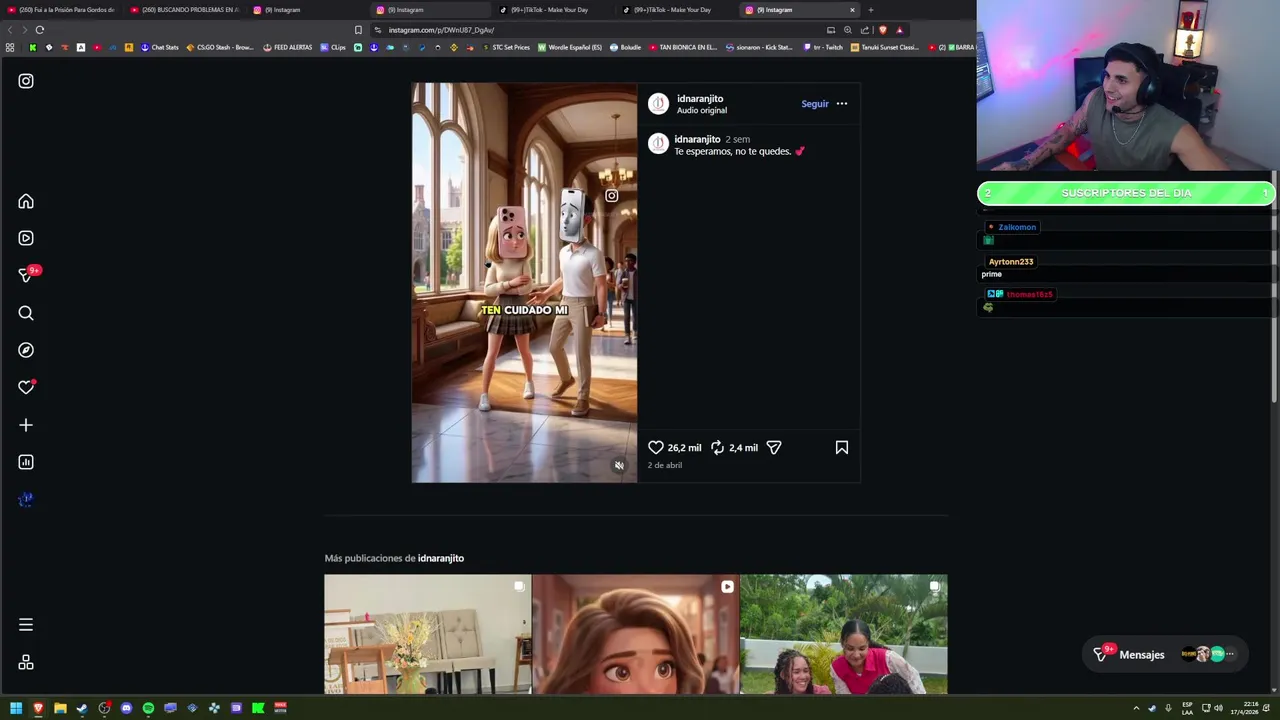Open Instagram home via logo icon
Screen dimensions: 1280x720
[26, 81]
